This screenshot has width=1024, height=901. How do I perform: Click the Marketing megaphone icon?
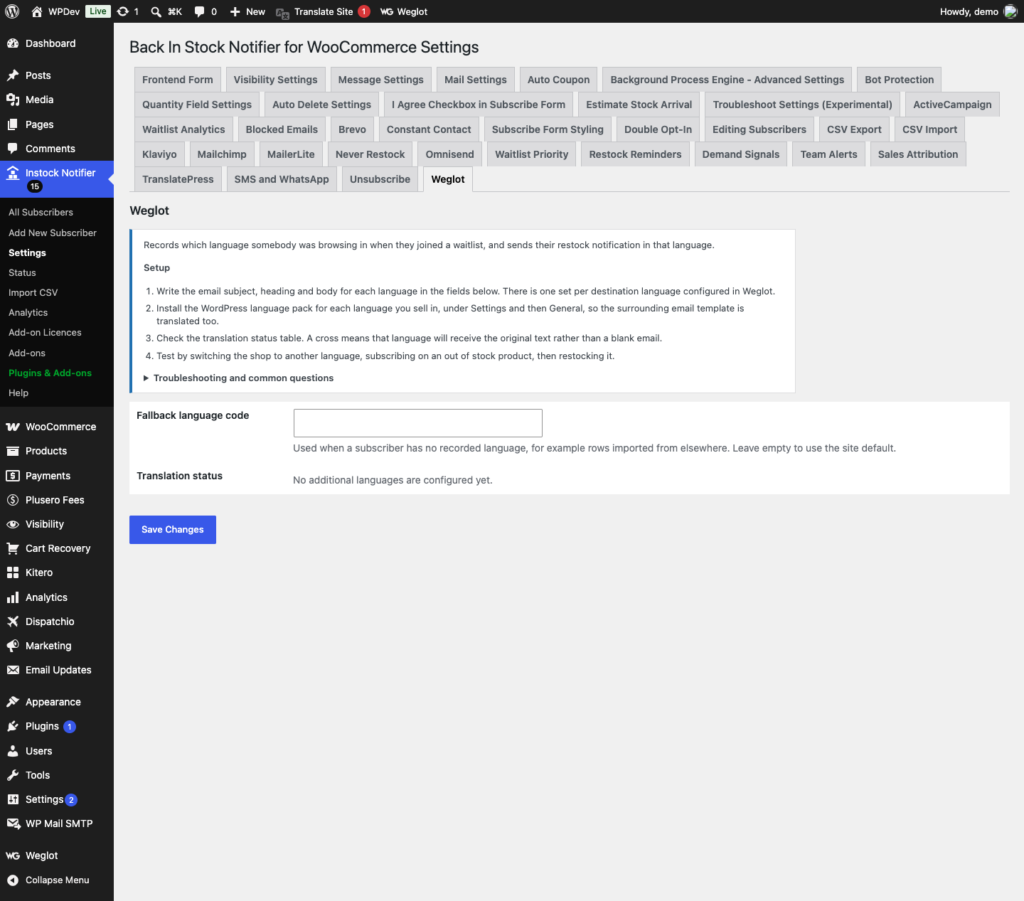coord(12,645)
